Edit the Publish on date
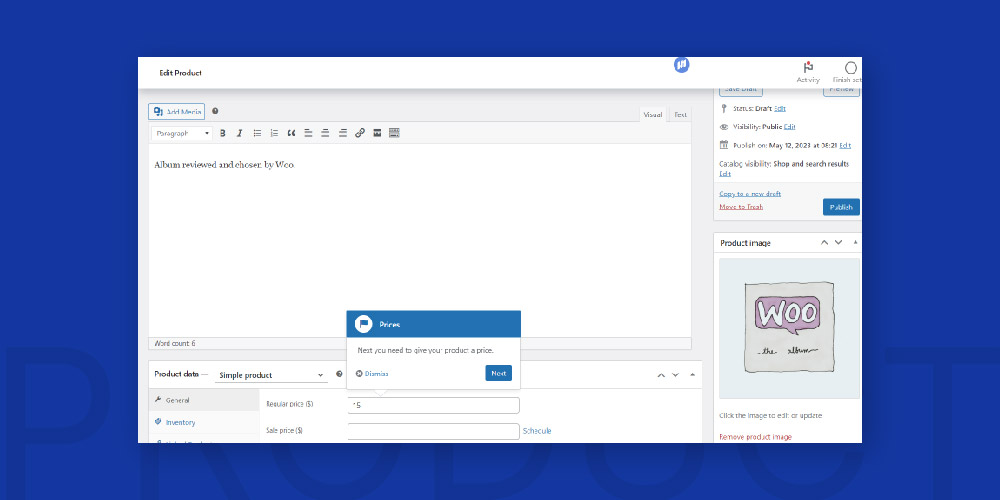1000x500 pixels. (845, 145)
